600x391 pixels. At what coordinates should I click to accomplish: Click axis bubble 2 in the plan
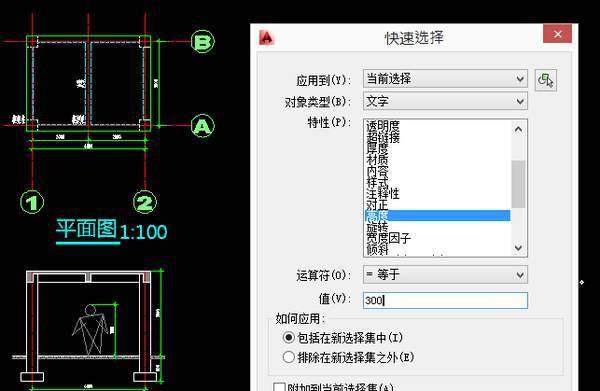point(145,202)
